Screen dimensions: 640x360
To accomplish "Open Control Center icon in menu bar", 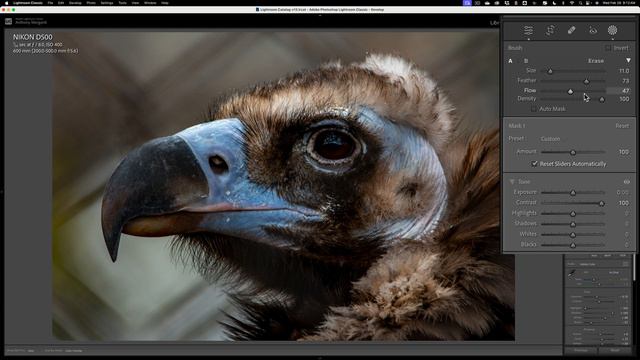I will coord(588,3).
